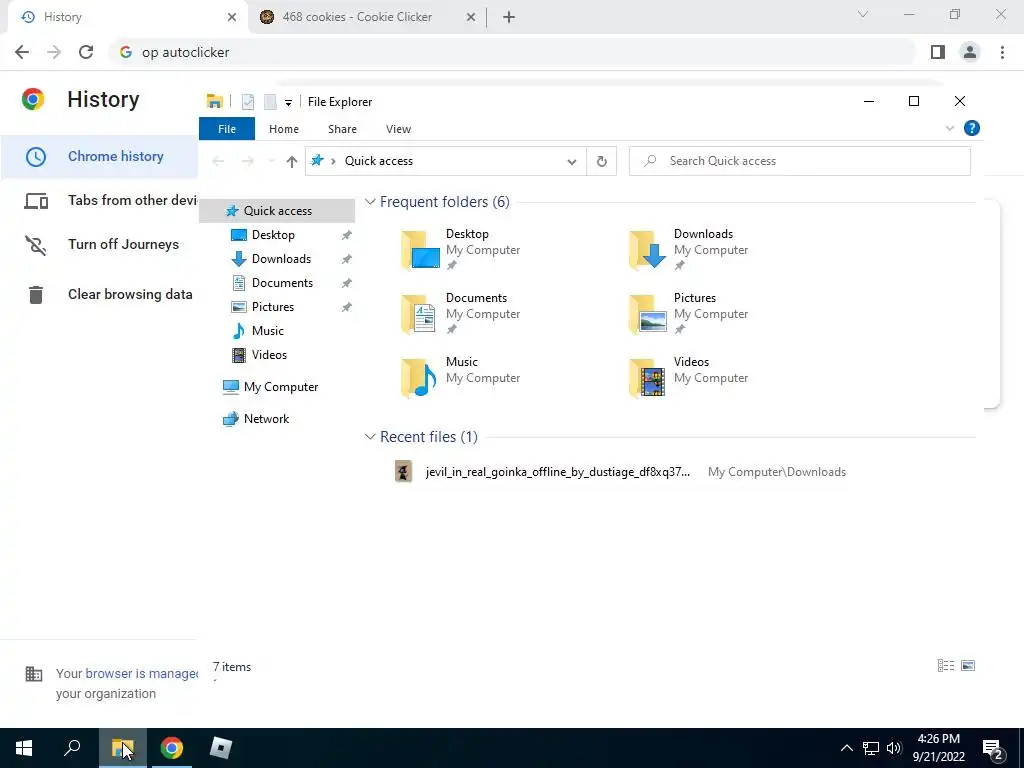Select the Desktop frequent folder icon
Screen dimensions: 1024x768
[x=420, y=249]
